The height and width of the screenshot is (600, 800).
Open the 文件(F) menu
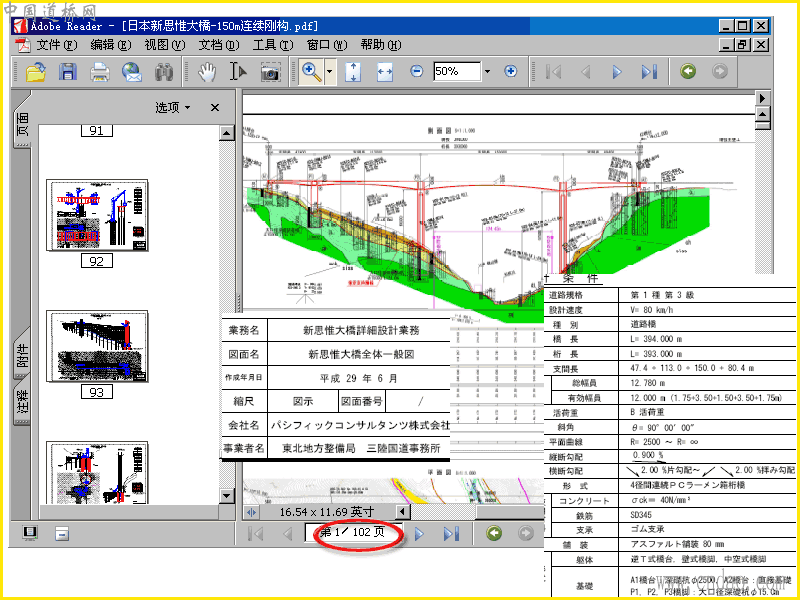point(57,45)
